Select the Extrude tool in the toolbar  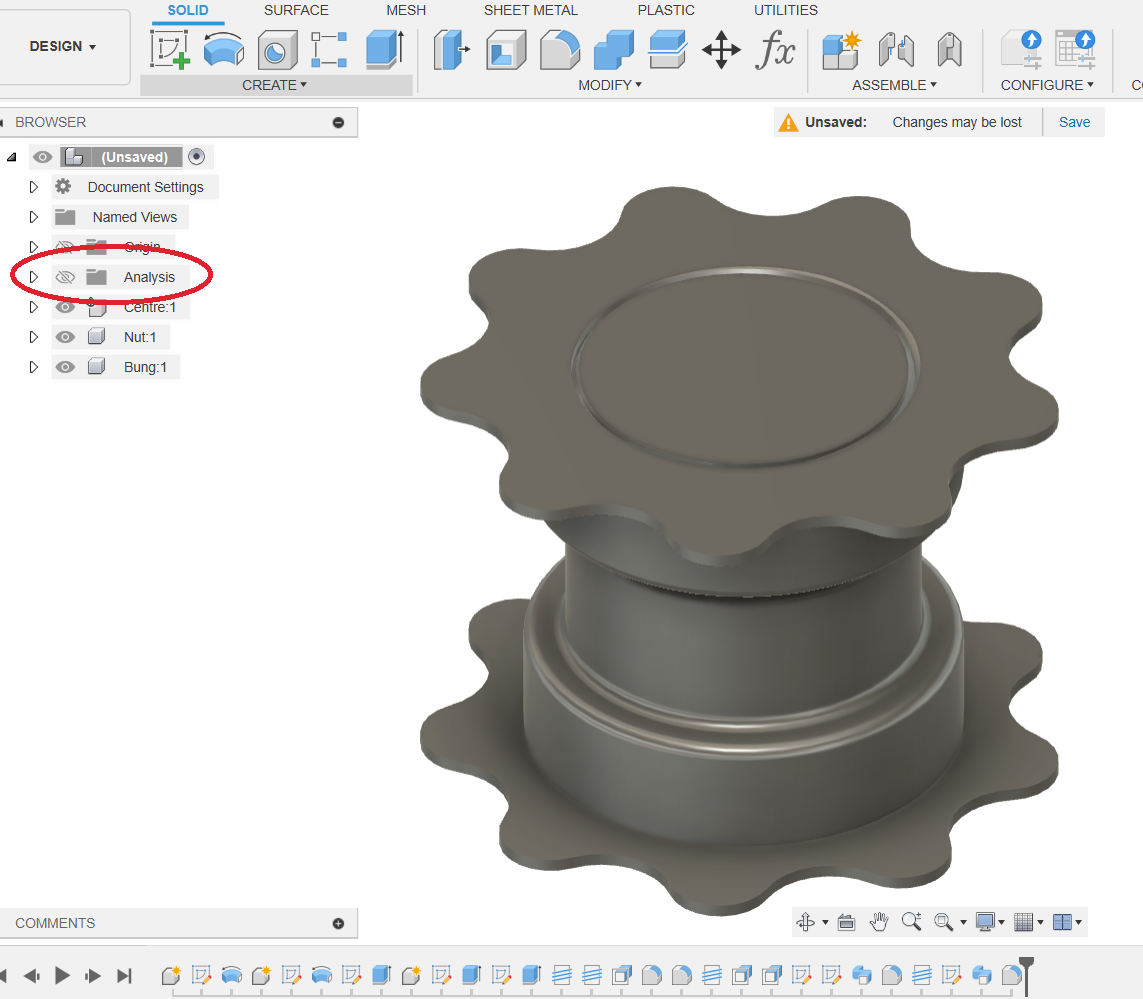coord(385,49)
